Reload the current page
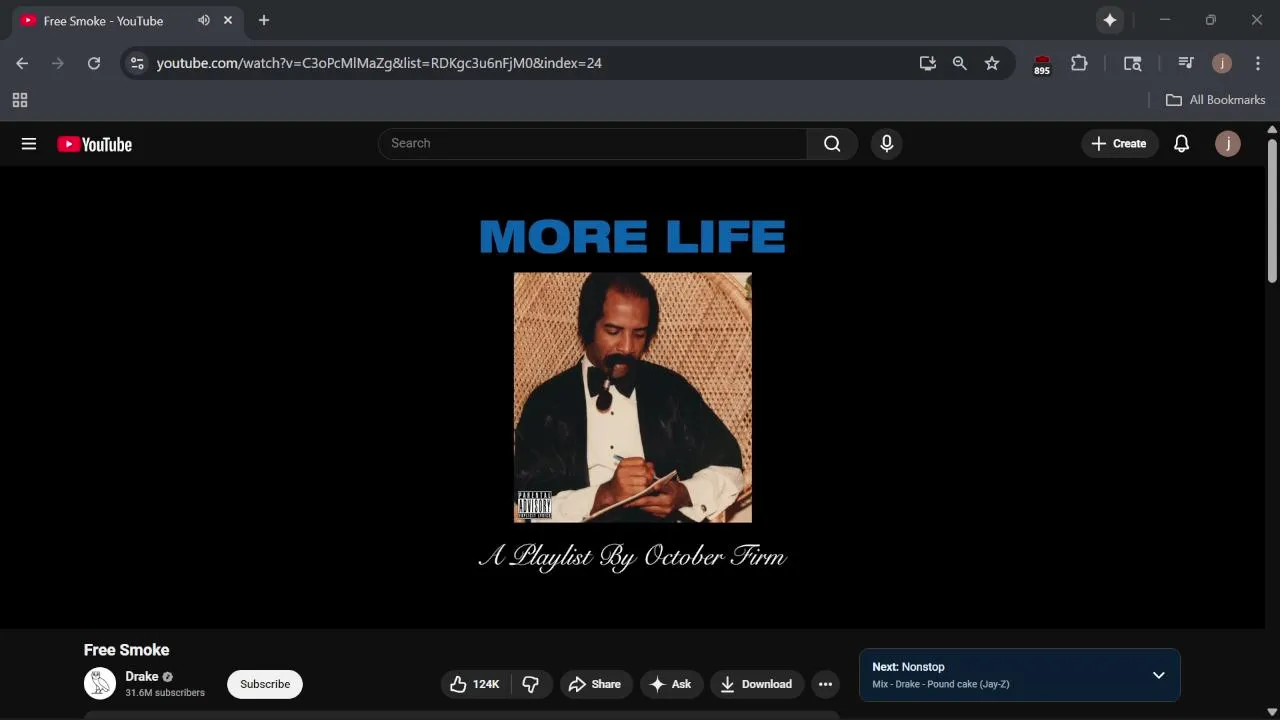The width and height of the screenshot is (1280, 720). tap(94, 63)
